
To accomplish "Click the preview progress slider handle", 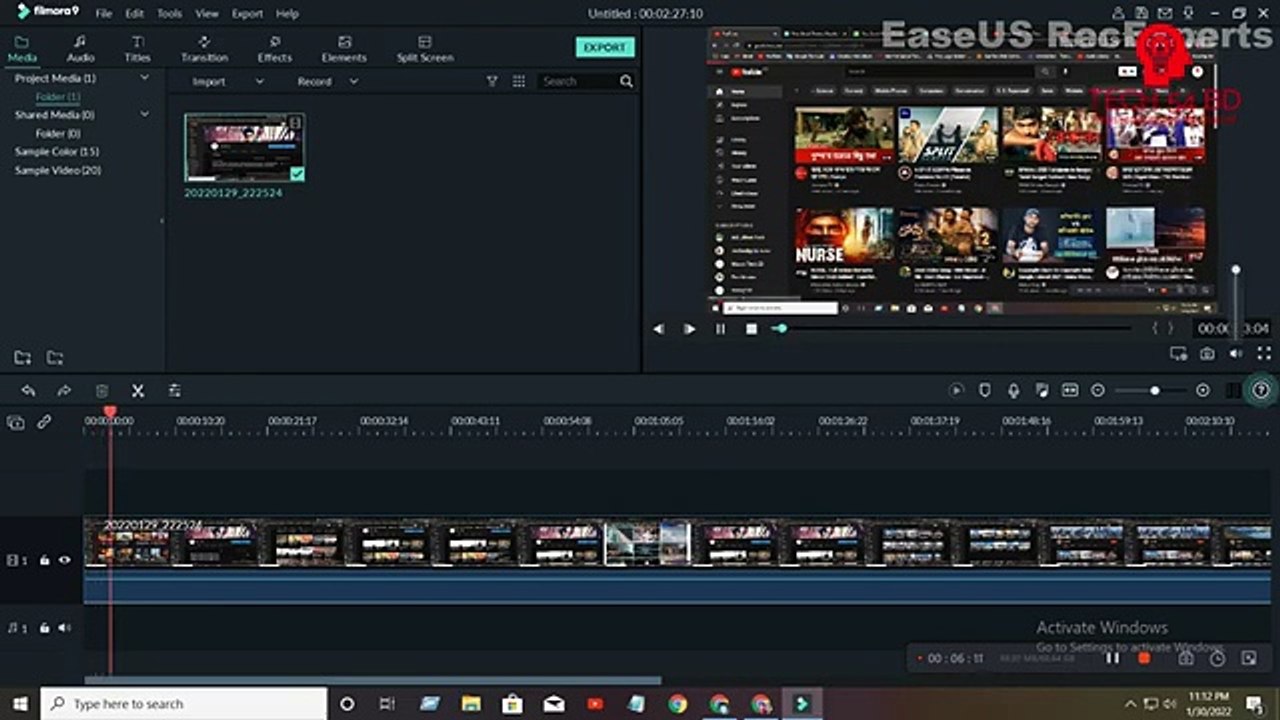I will [781, 328].
